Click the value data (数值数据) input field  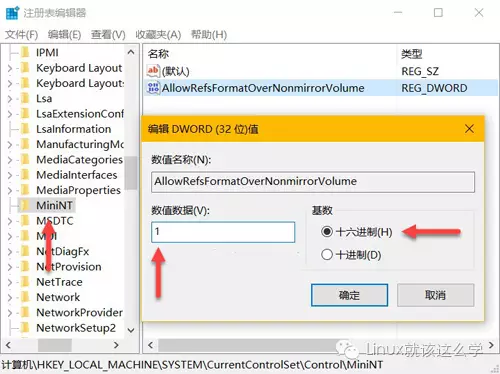point(223,232)
